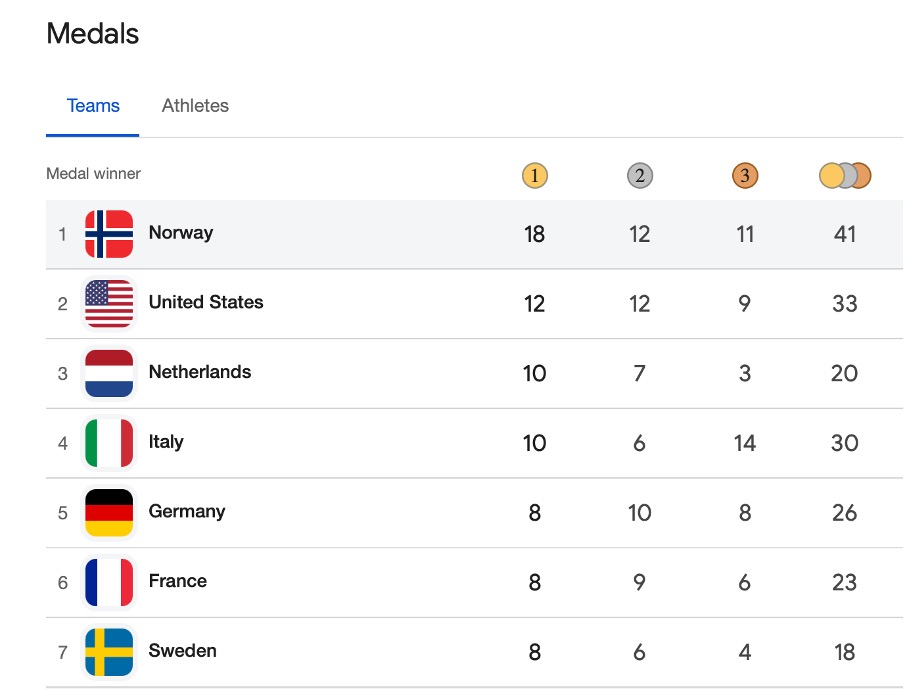Open the Norway team link
The width and height of the screenshot is (908, 690).
point(181,233)
